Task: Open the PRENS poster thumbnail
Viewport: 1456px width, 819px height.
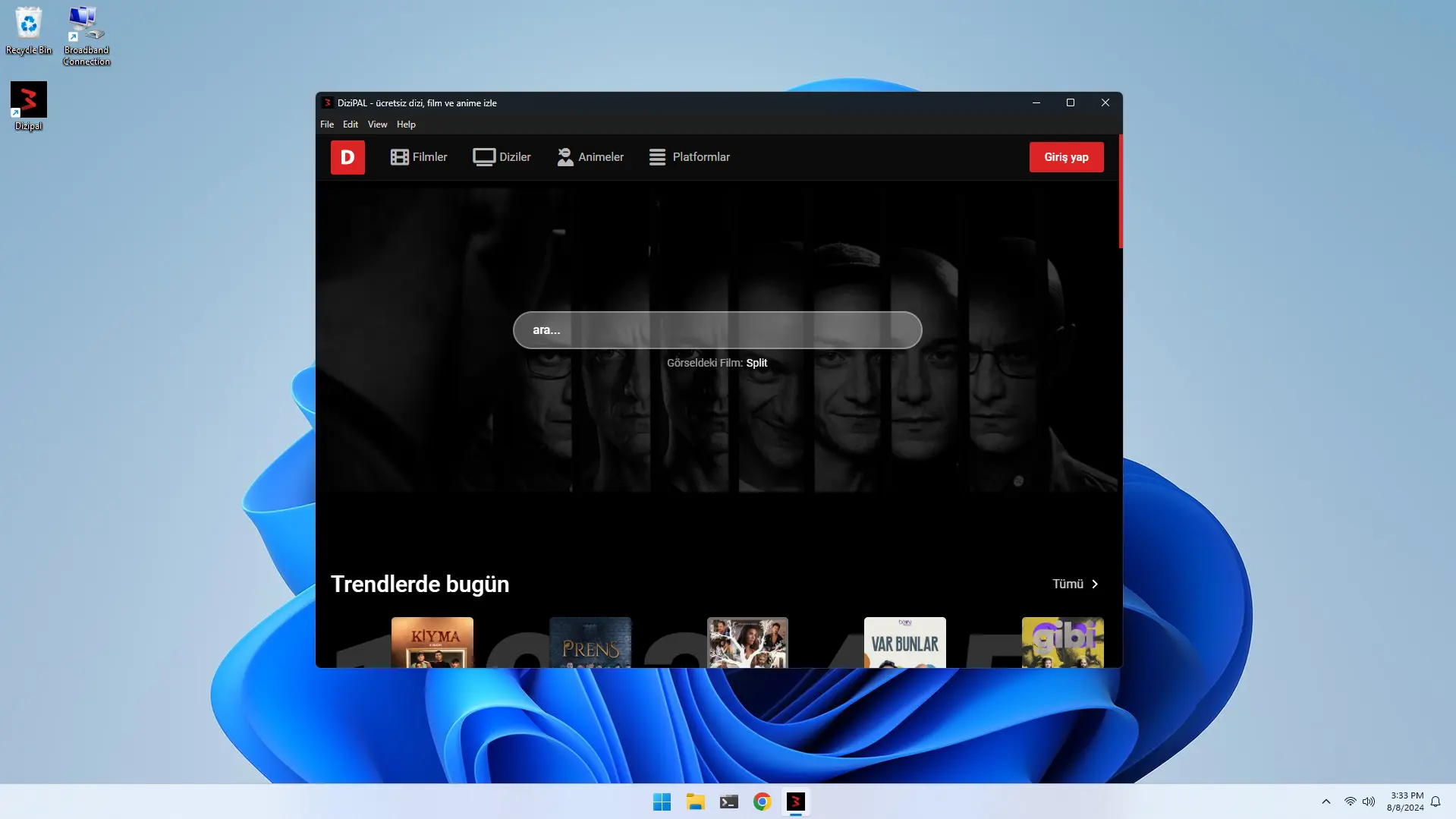Action: click(590, 643)
